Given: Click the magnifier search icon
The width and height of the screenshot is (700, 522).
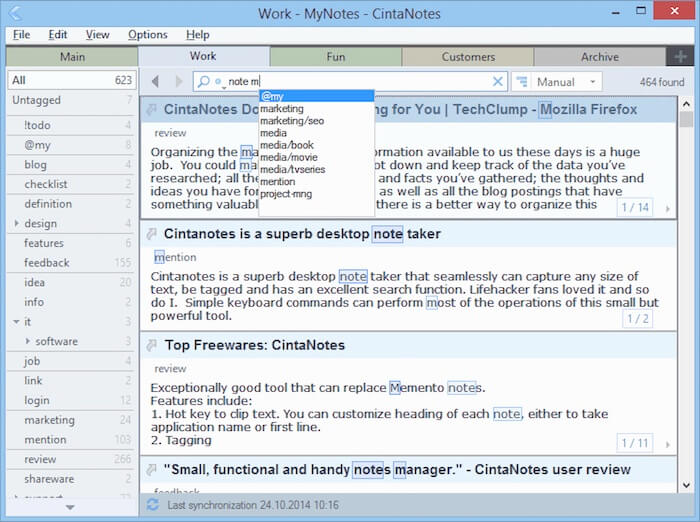Looking at the screenshot, I should (x=204, y=81).
